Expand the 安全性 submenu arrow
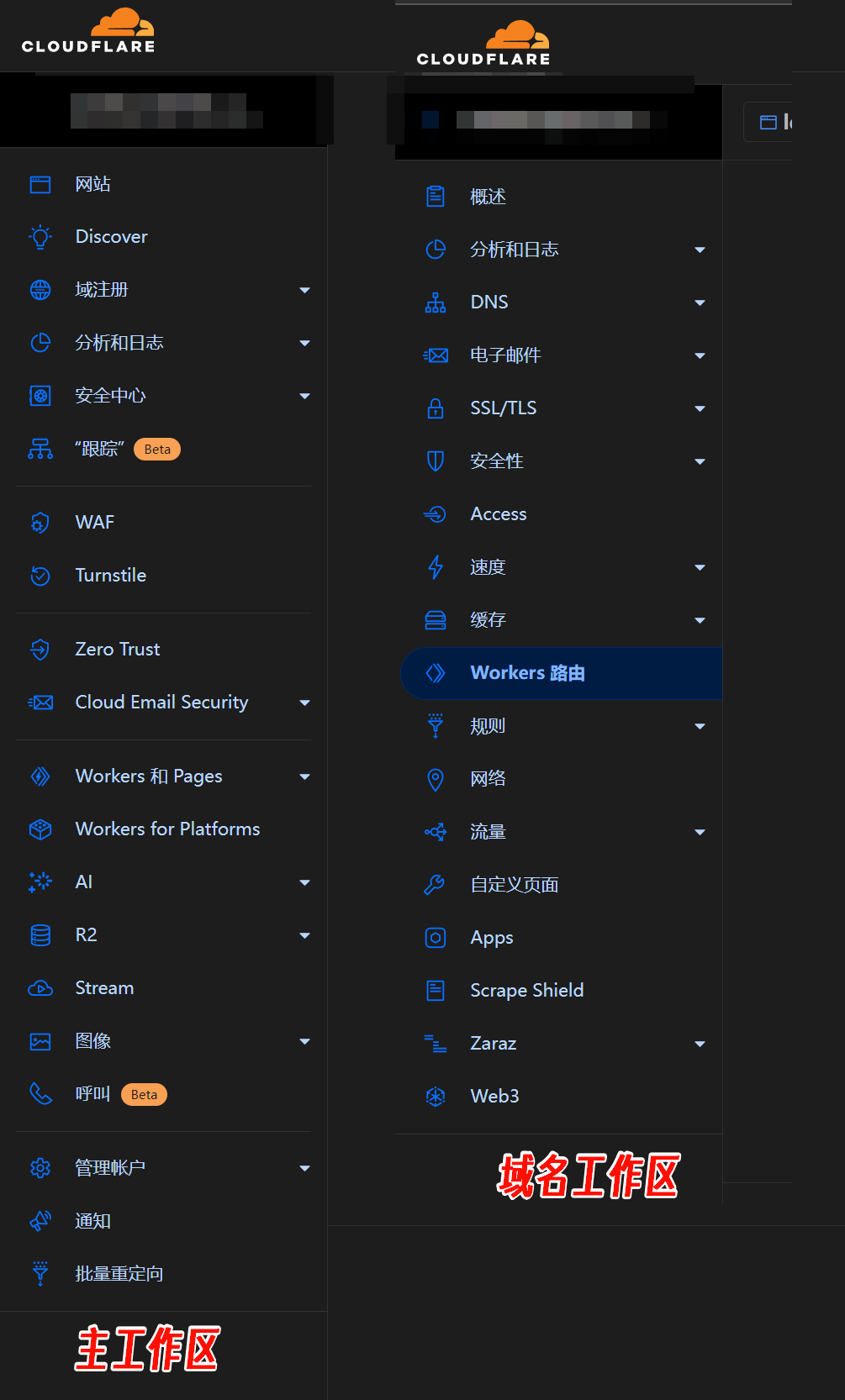 (700, 461)
